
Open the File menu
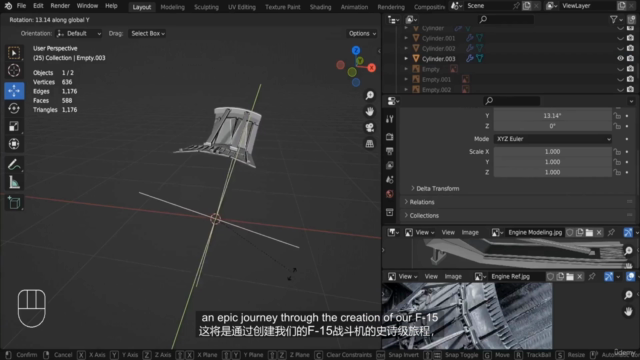pos(21,6)
